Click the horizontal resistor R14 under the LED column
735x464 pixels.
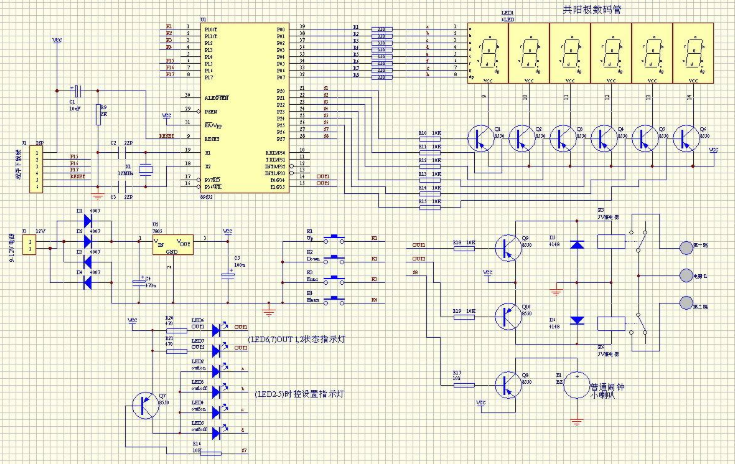[211, 453]
